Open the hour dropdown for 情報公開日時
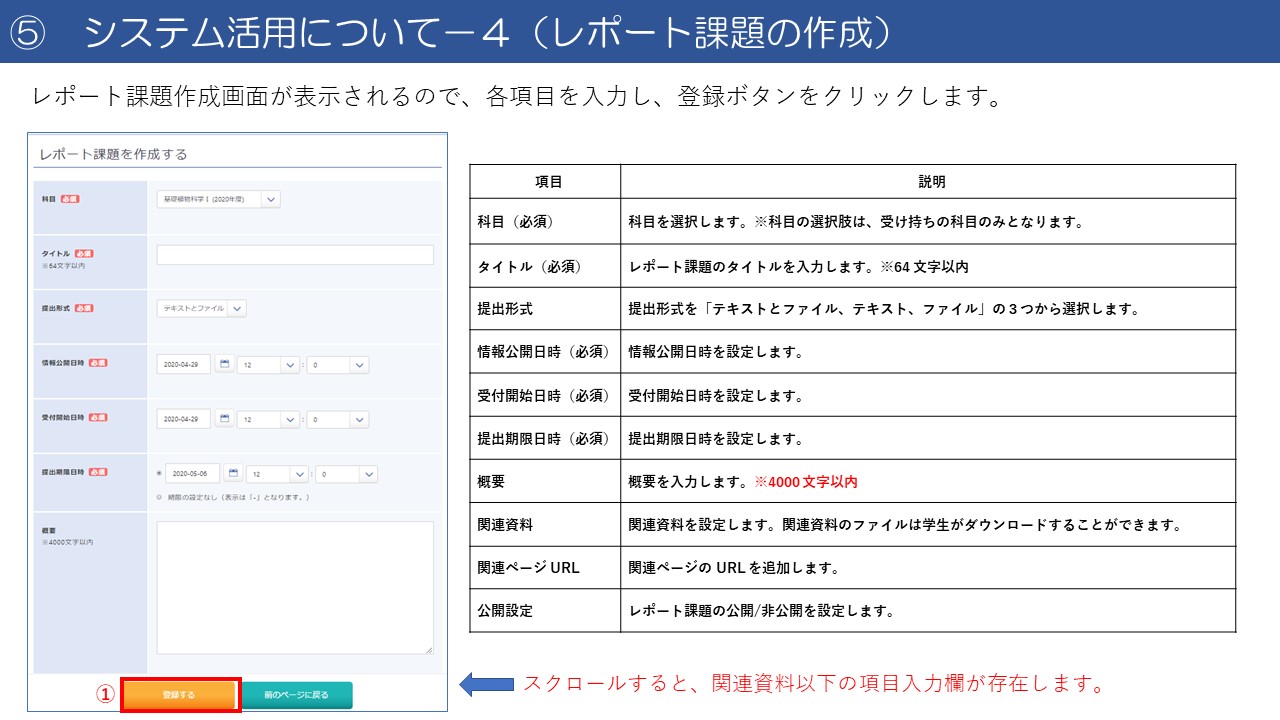The image size is (1280, 720). 269,365
